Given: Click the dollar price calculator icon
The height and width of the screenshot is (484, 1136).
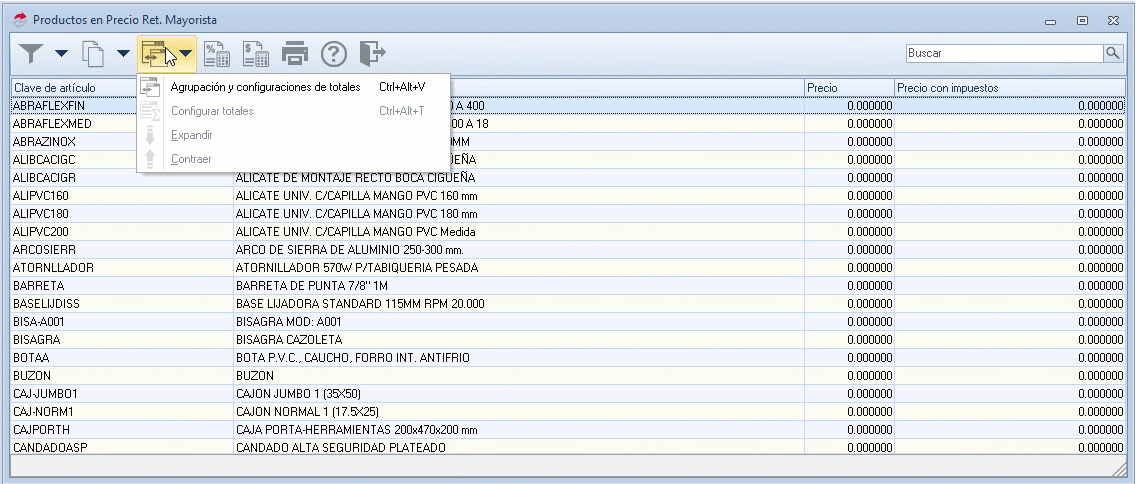Looking at the screenshot, I should click(256, 52).
